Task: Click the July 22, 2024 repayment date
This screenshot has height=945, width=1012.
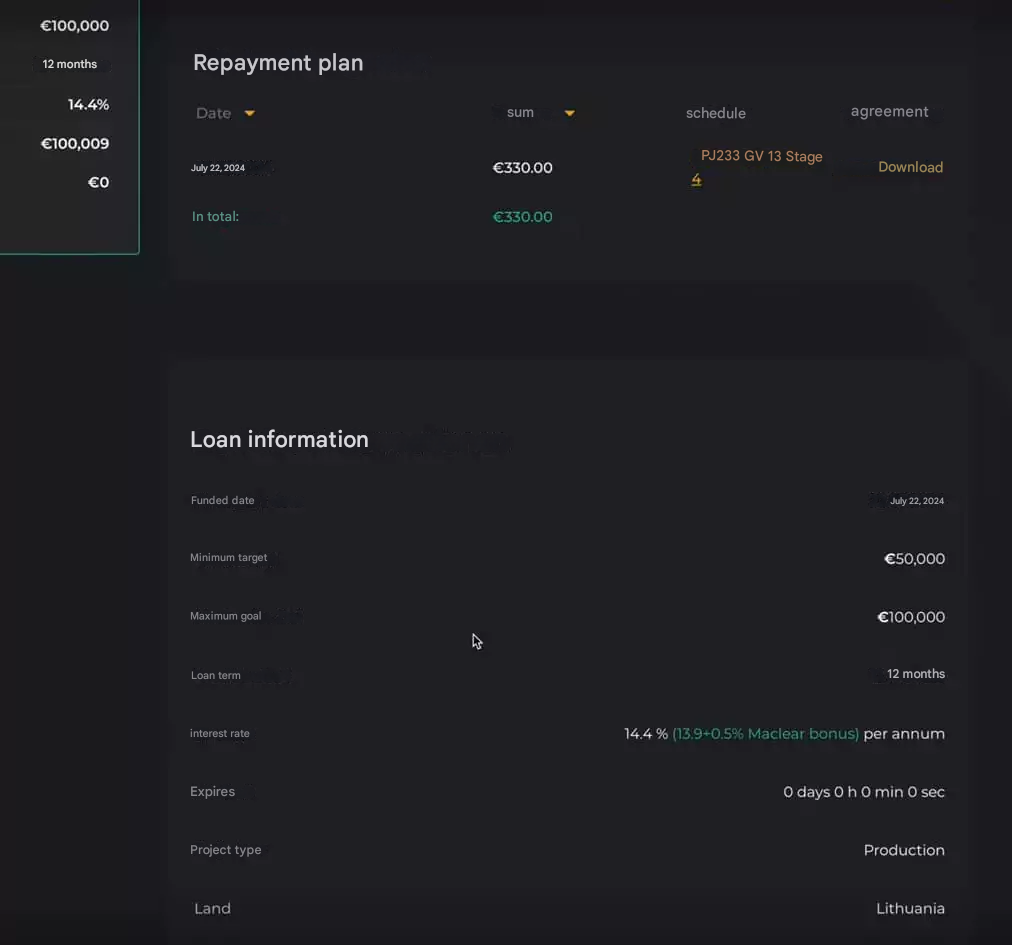Action: click(x=218, y=168)
